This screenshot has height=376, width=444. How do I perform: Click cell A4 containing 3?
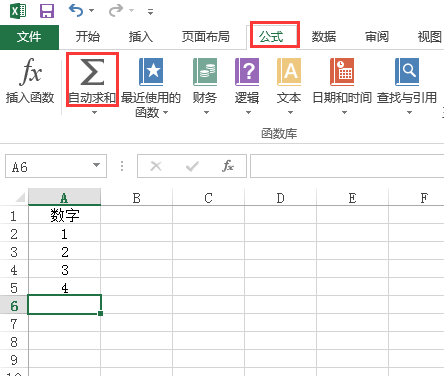(65, 270)
